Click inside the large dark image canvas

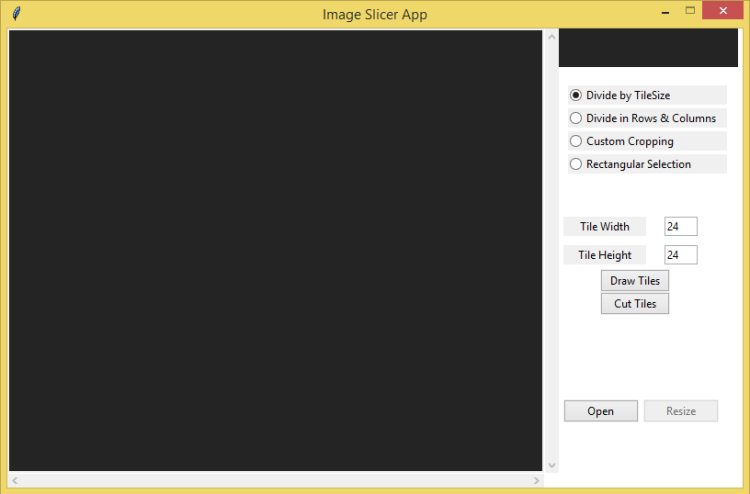pyautogui.click(x=275, y=250)
